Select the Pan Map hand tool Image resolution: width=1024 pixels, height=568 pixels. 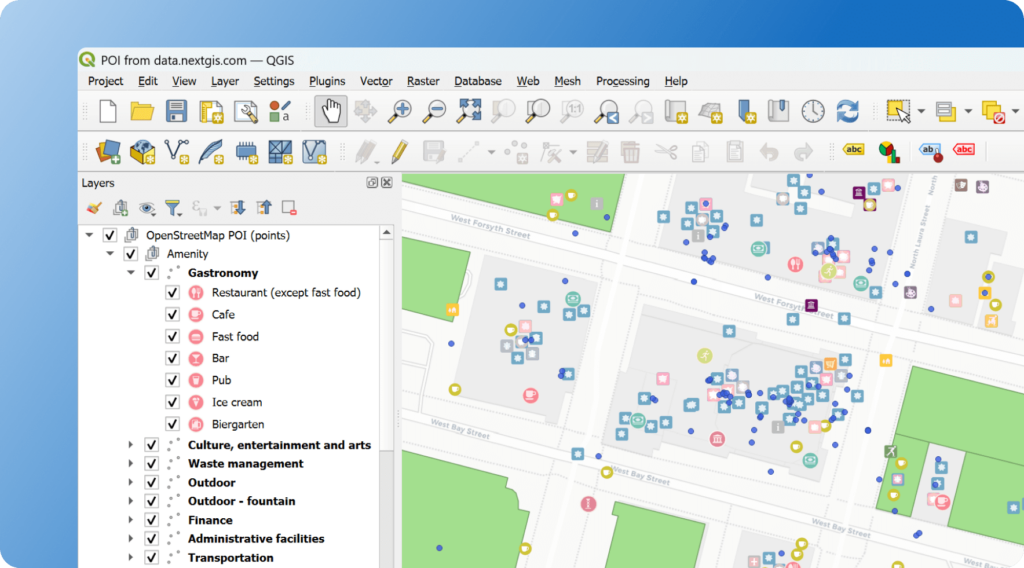[x=330, y=111]
